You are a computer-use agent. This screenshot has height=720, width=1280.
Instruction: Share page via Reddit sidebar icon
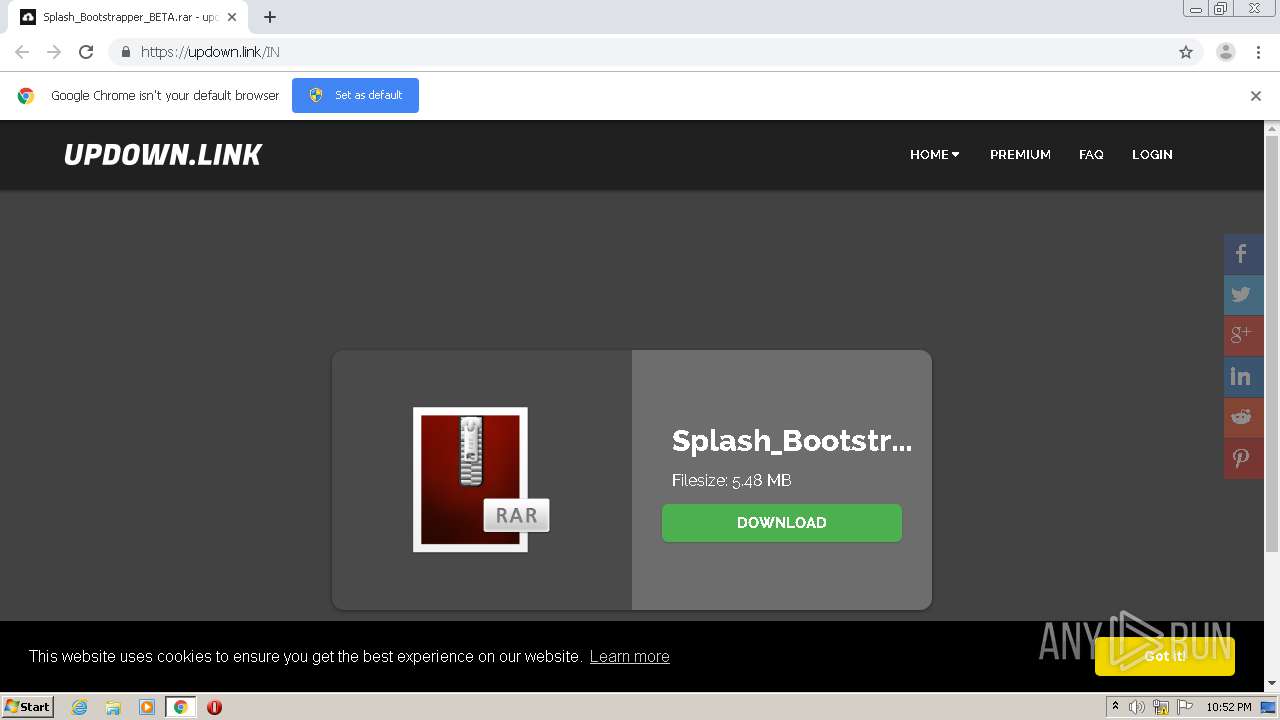(x=1243, y=418)
